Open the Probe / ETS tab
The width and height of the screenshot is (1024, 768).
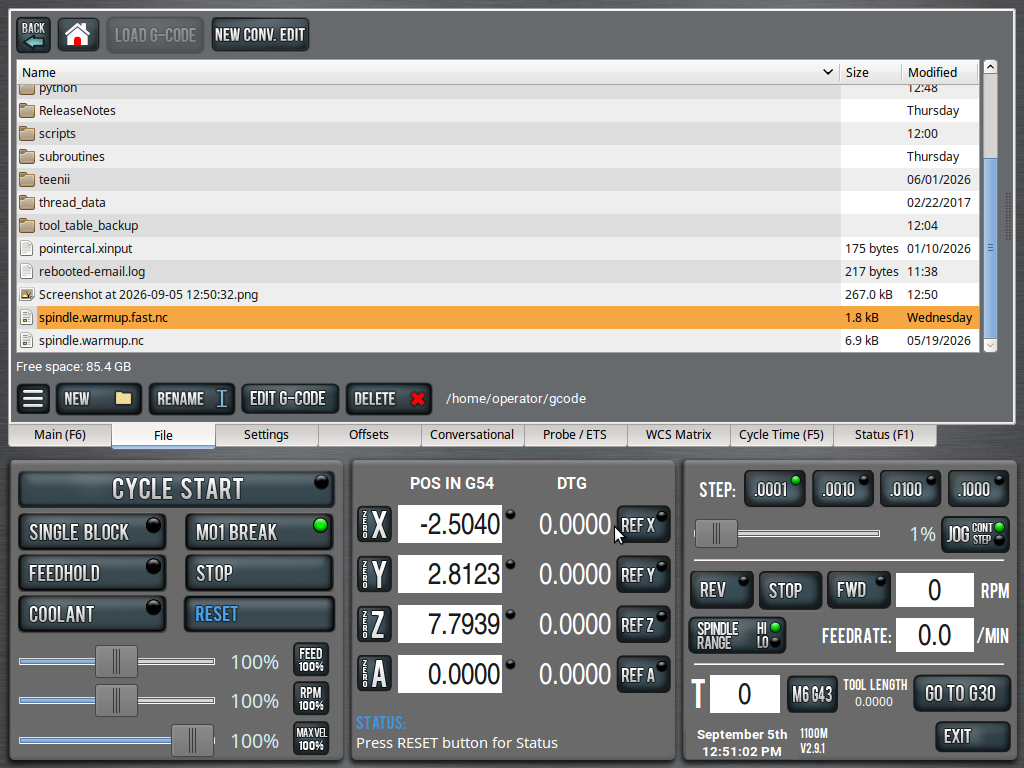coord(575,435)
